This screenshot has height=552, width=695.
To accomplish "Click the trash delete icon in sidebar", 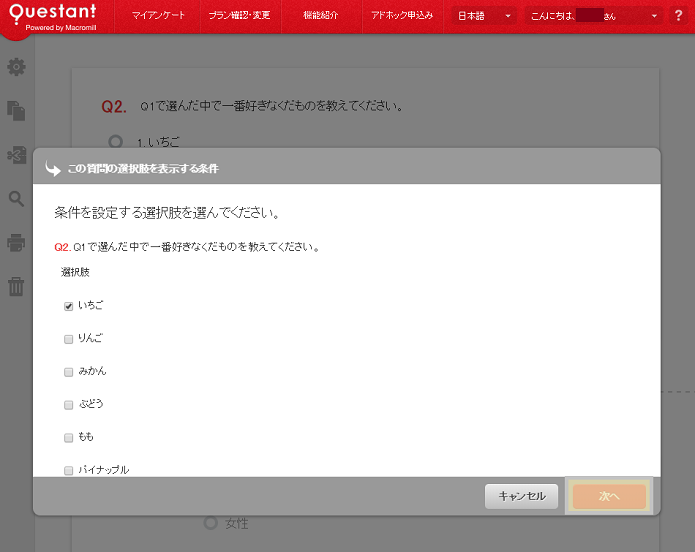I will [x=16, y=287].
